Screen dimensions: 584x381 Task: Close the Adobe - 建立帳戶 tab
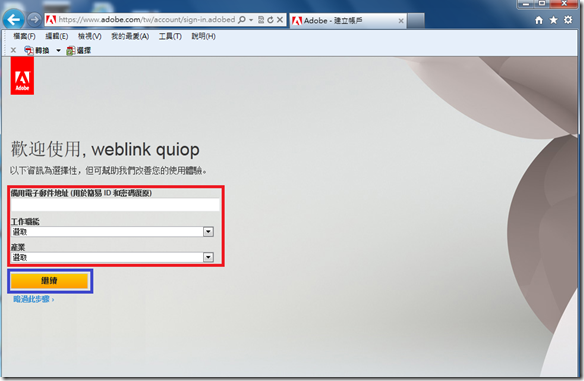coord(401,21)
